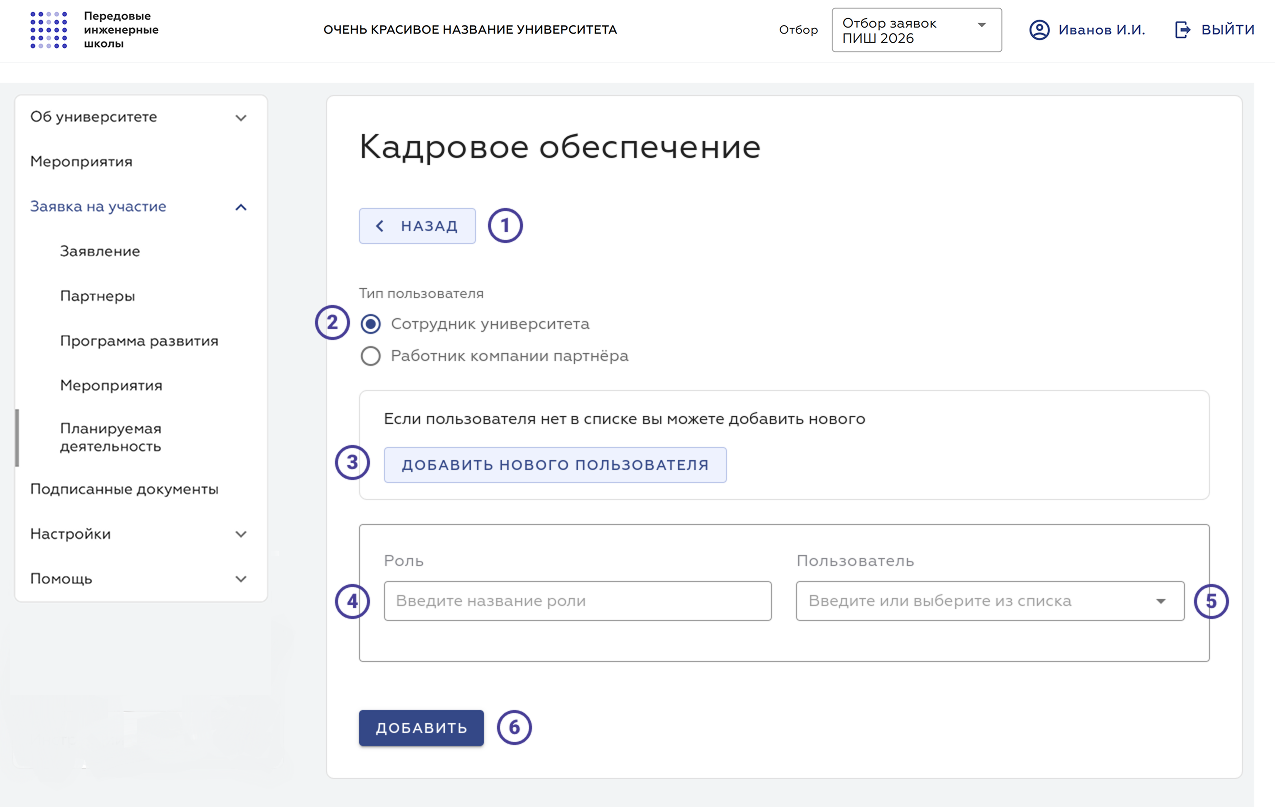1275x807 pixels.
Task: Click ДОБАВИТЬ НОВОГО ПОЛЬЗОВАТЕЛЯ button
Action: 555,465
